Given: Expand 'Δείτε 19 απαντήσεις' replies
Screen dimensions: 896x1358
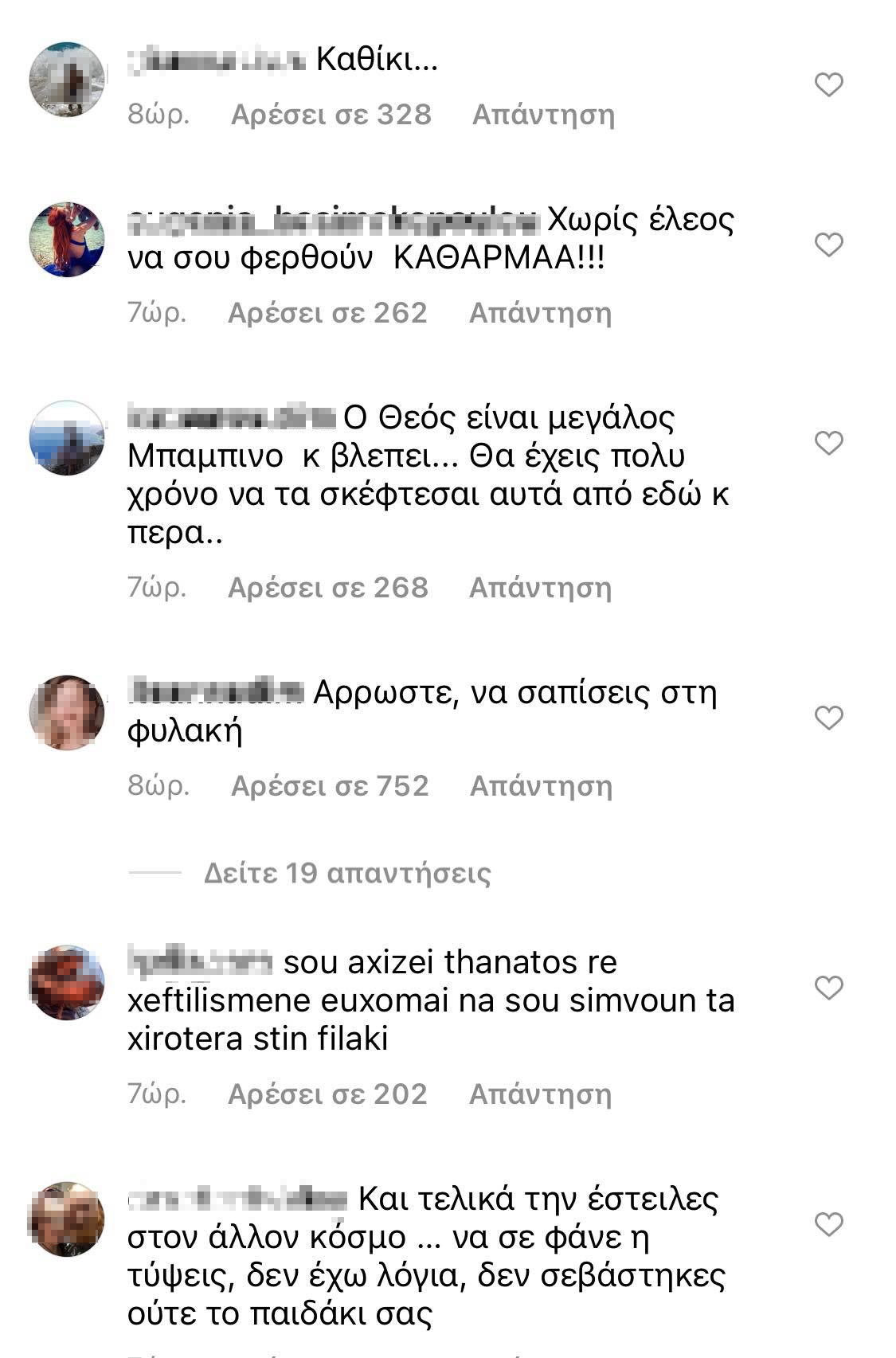Looking at the screenshot, I should coord(347,873).
